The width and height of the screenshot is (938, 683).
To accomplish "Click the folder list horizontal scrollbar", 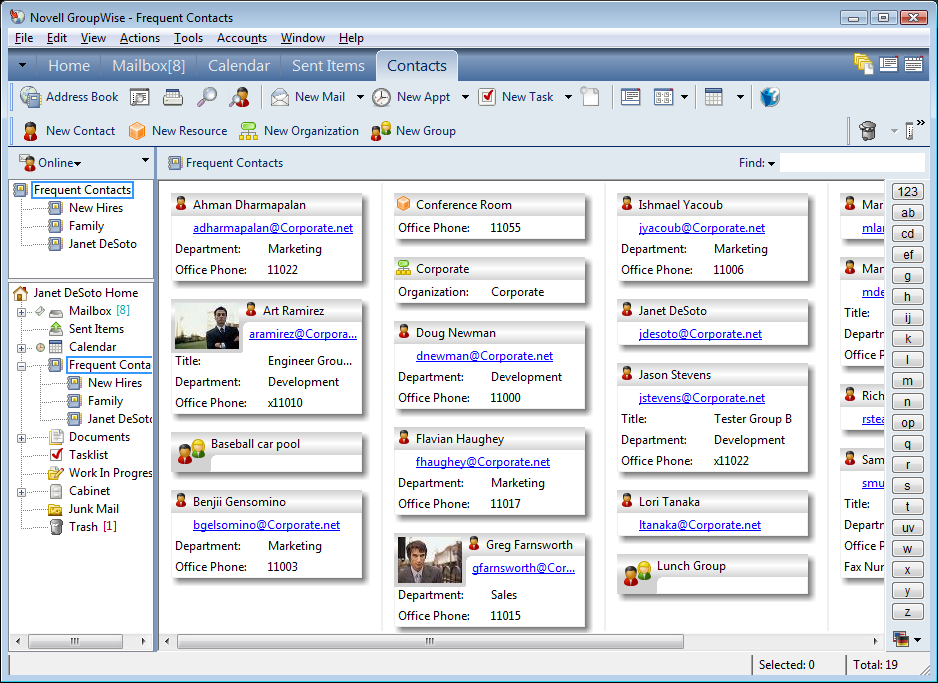I will (x=75, y=641).
